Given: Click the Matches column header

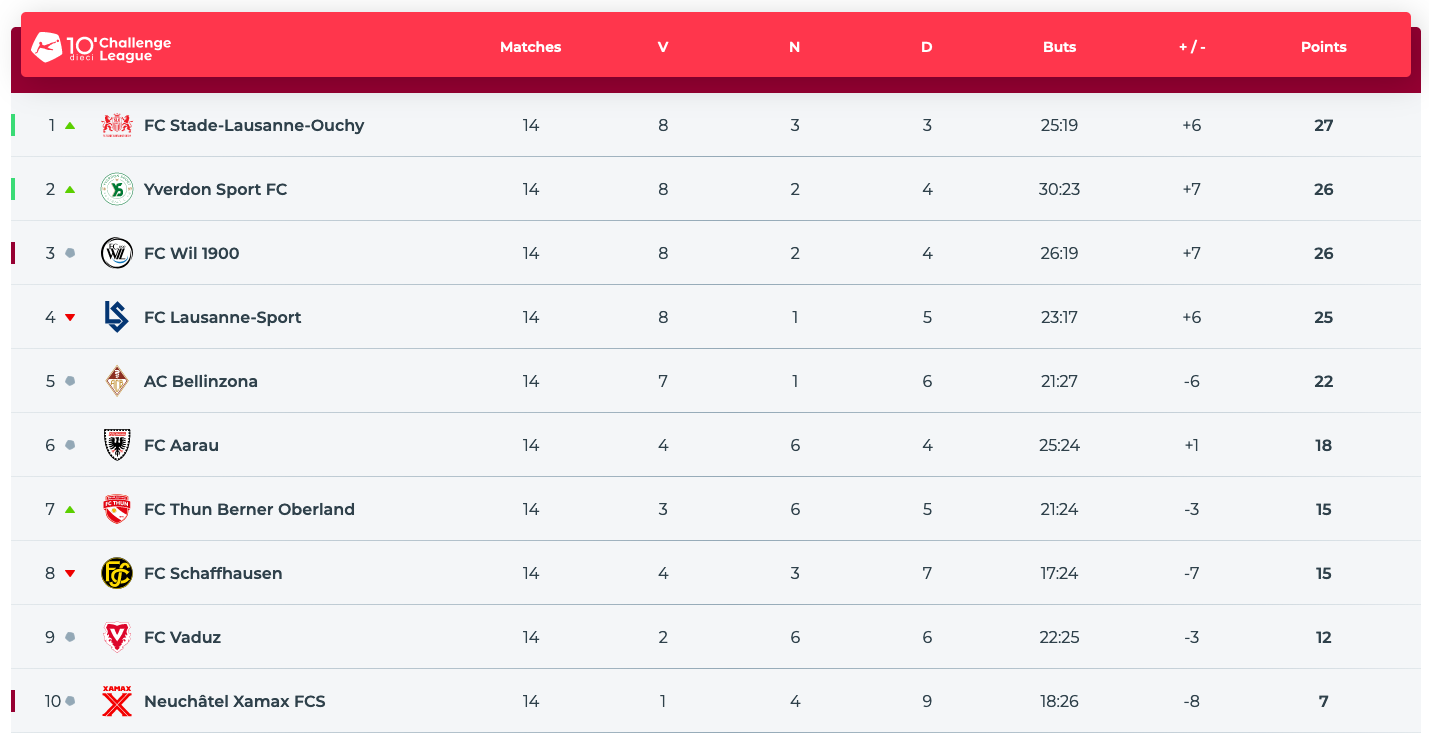Looking at the screenshot, I should (530, 47).
